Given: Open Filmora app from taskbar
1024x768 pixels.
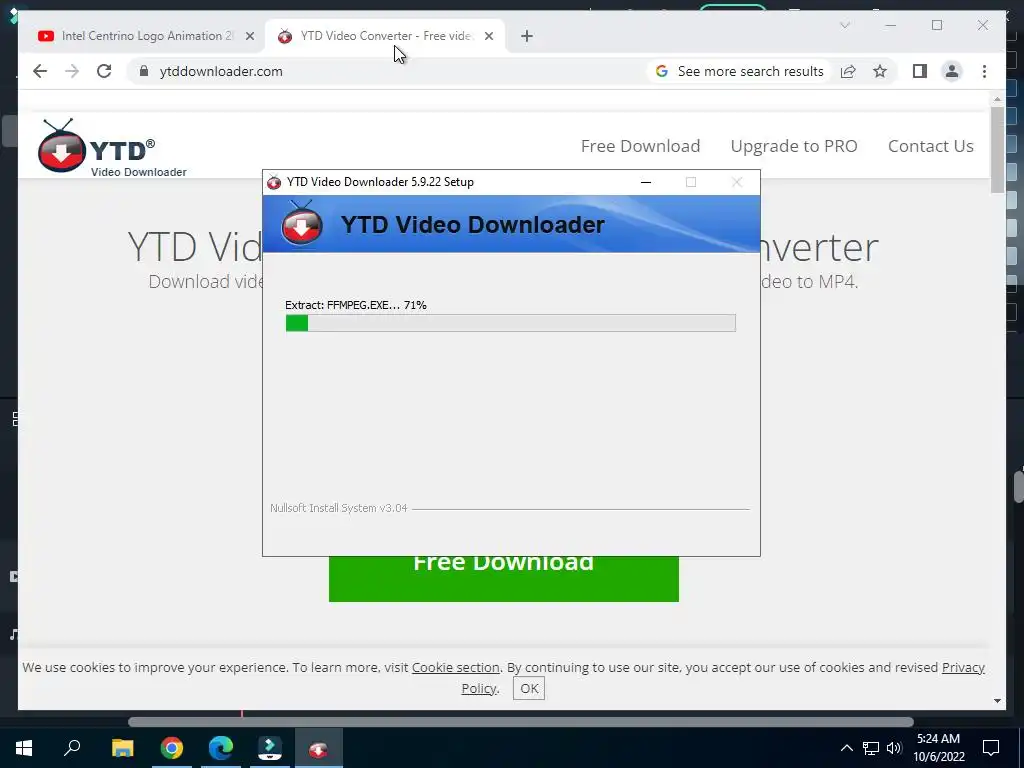Looking at the screenshot, I should 270,748.
